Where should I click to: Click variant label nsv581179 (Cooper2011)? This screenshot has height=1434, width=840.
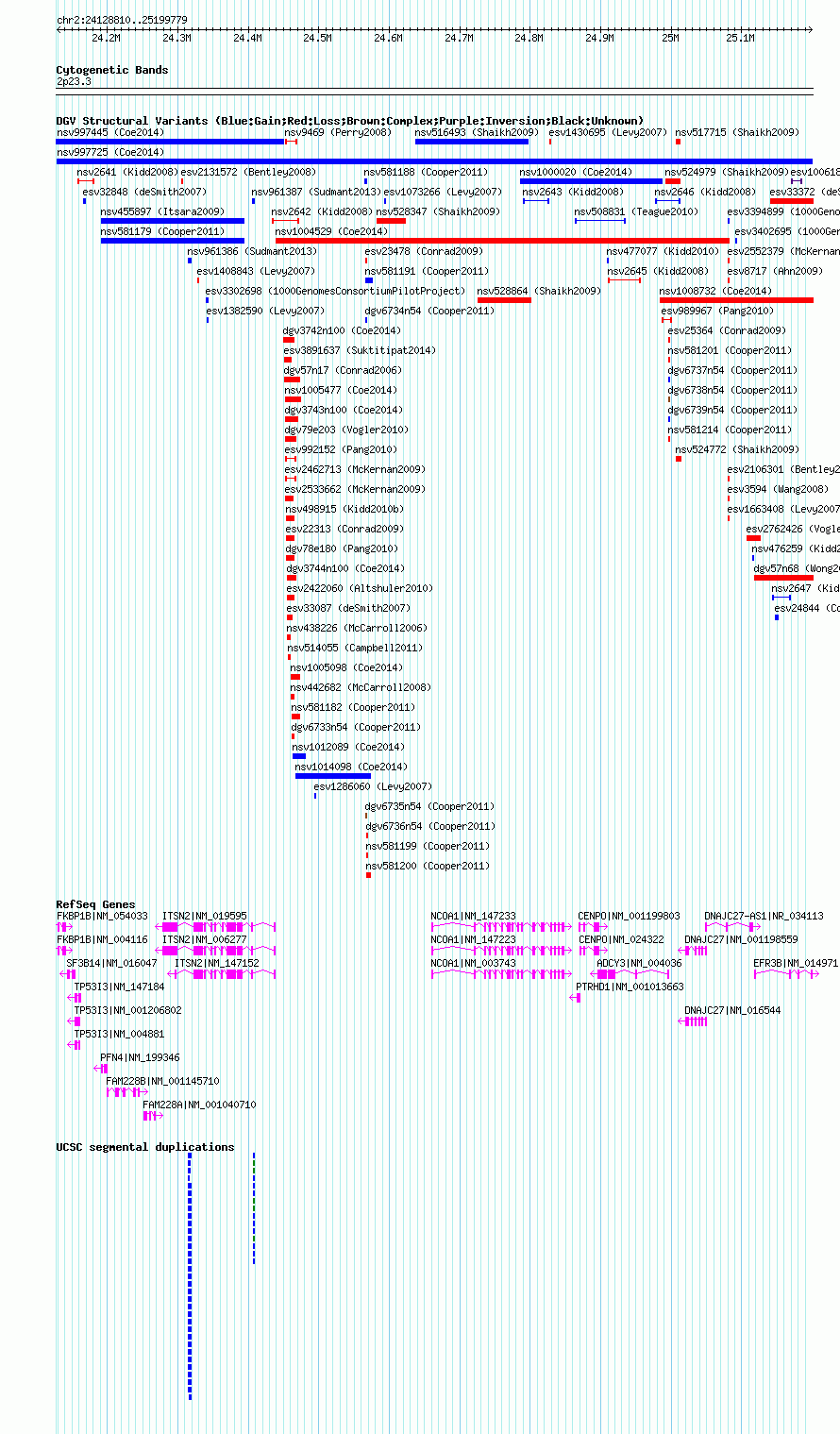162,232
